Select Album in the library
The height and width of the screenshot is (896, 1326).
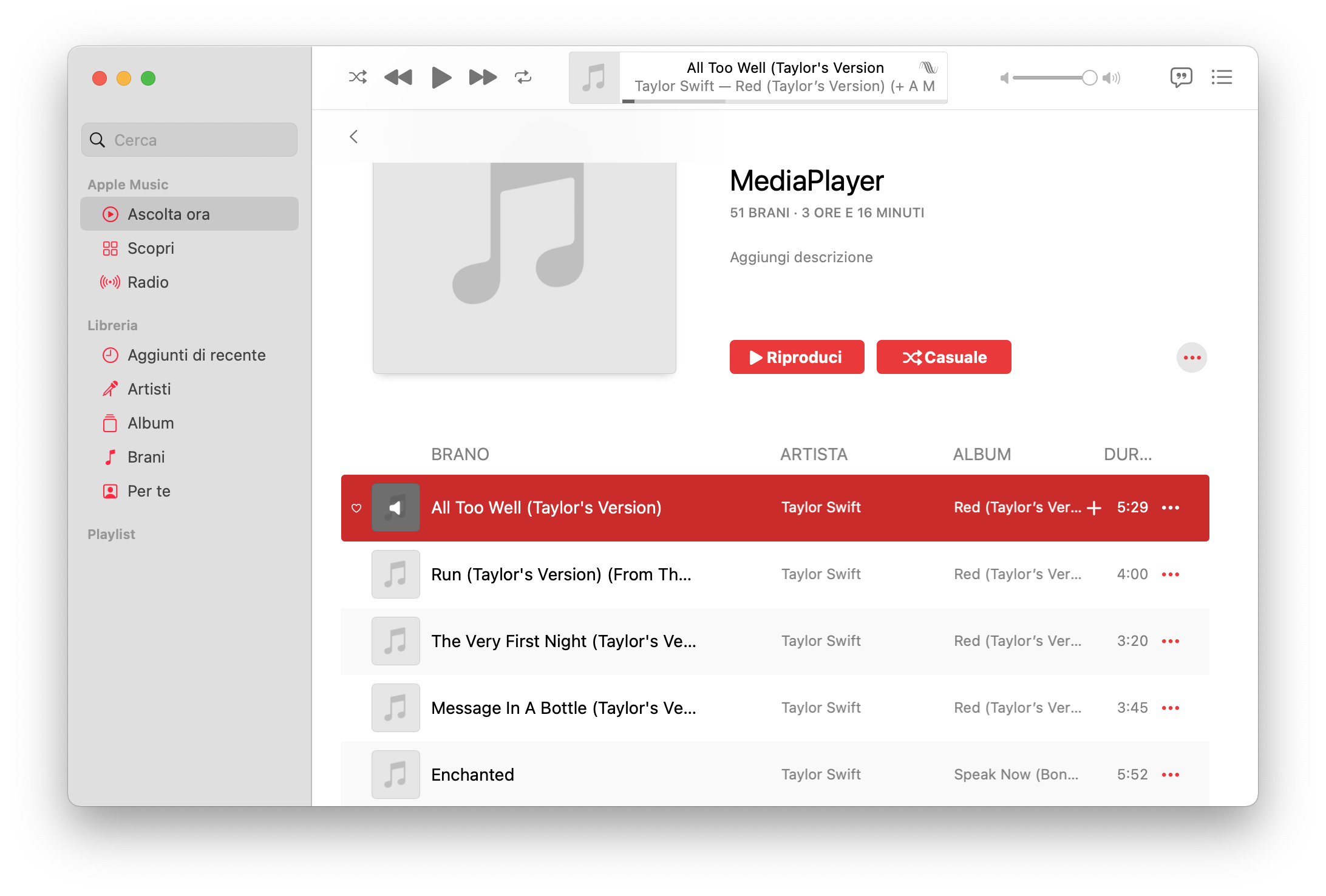click(189, 423)
